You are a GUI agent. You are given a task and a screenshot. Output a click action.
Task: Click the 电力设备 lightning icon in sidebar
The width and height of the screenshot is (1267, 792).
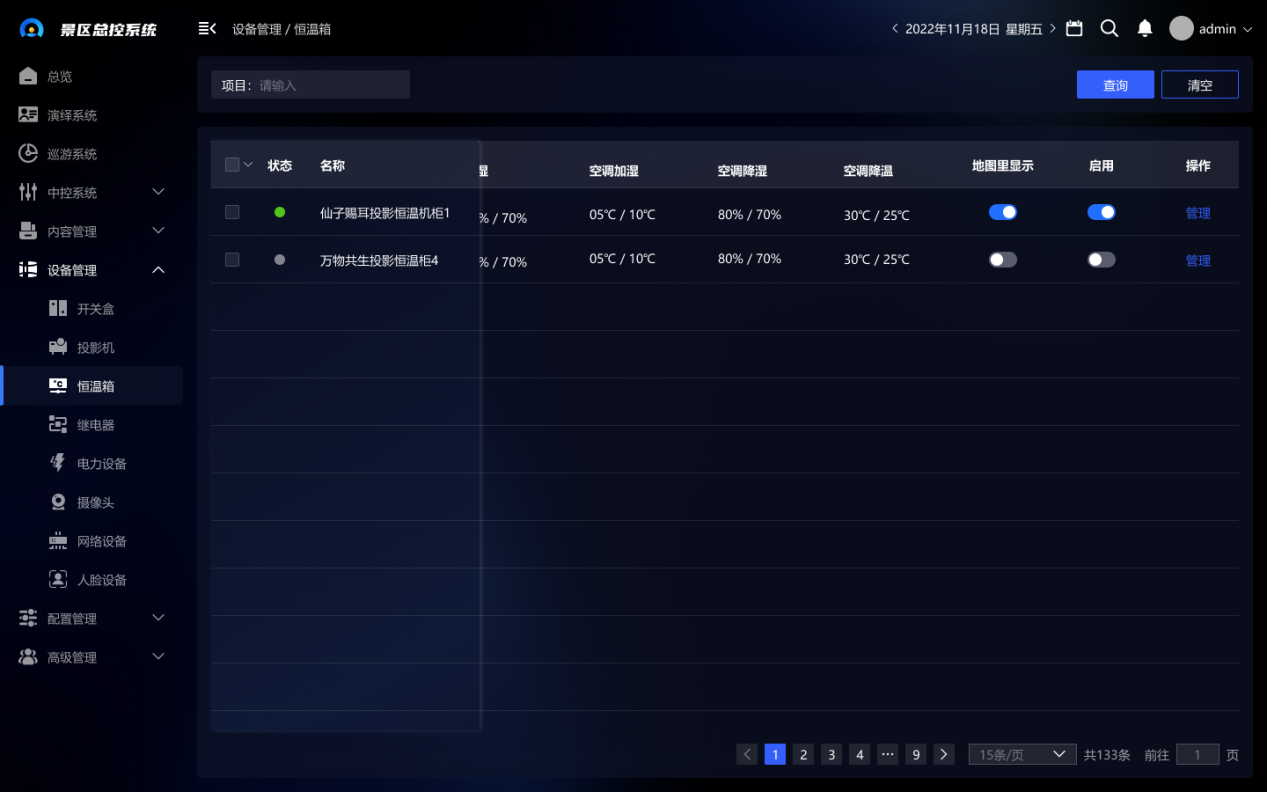(x=58, y=463)
